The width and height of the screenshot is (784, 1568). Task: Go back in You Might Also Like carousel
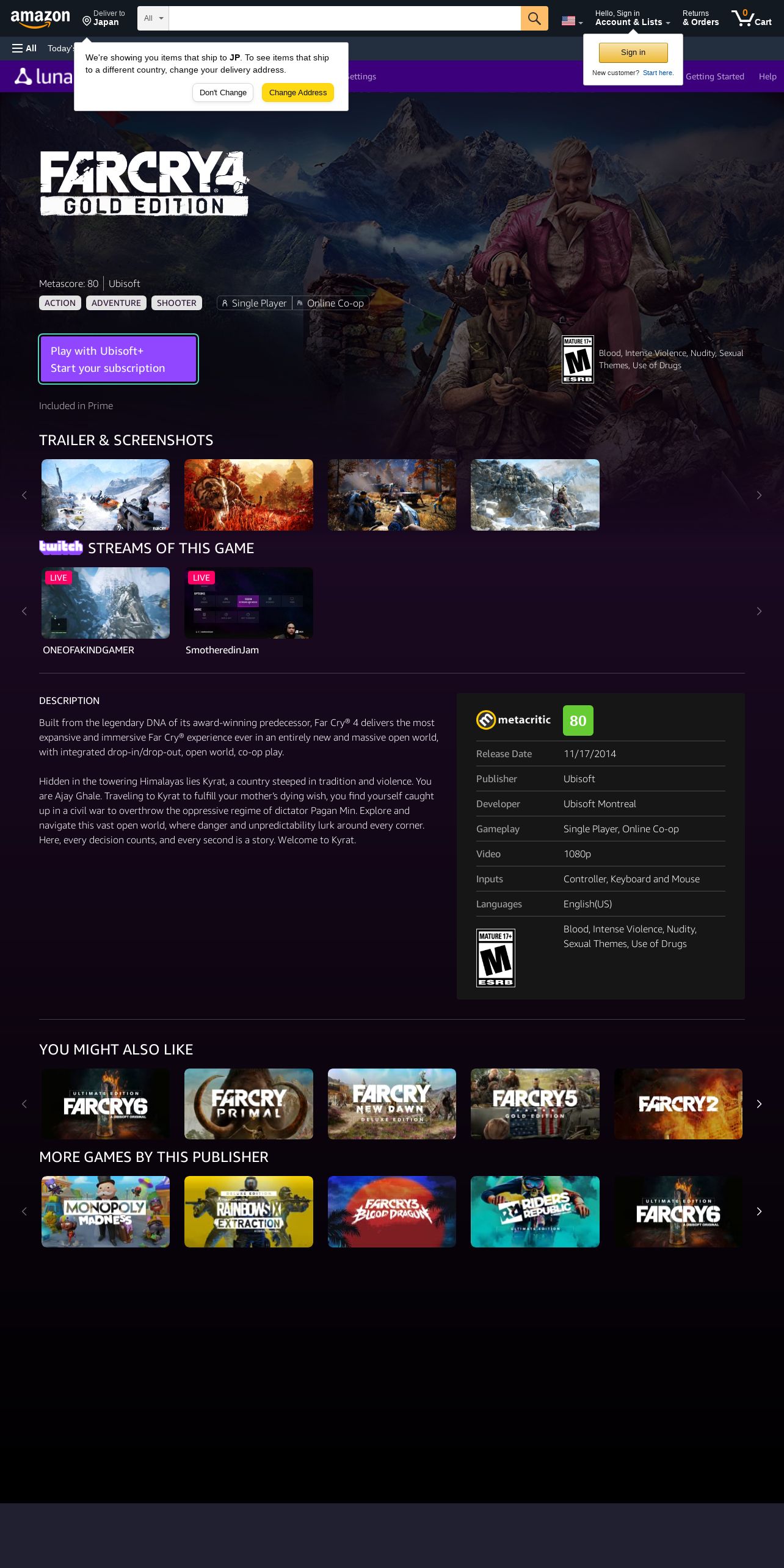(24, 1104)
